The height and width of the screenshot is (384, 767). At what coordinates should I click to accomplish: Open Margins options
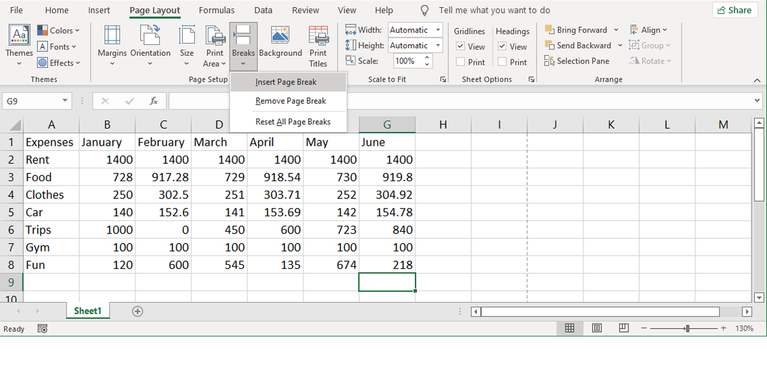click(x=112, y=46)
